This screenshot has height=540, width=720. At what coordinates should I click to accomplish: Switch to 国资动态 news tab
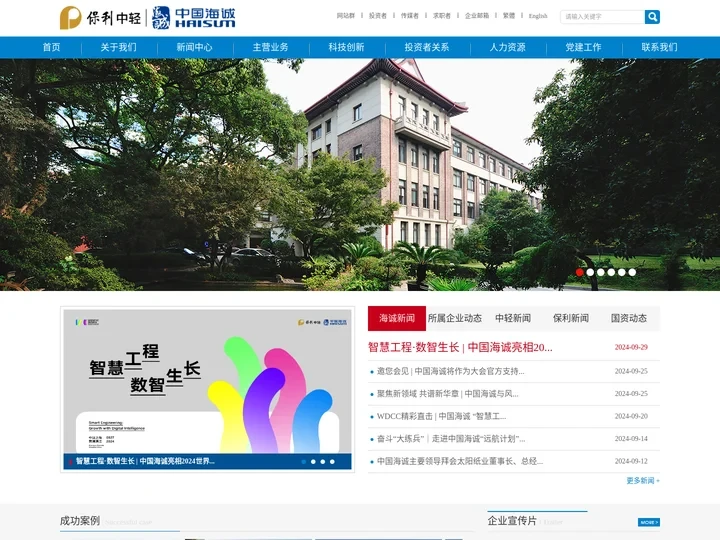tap(629, 318)
